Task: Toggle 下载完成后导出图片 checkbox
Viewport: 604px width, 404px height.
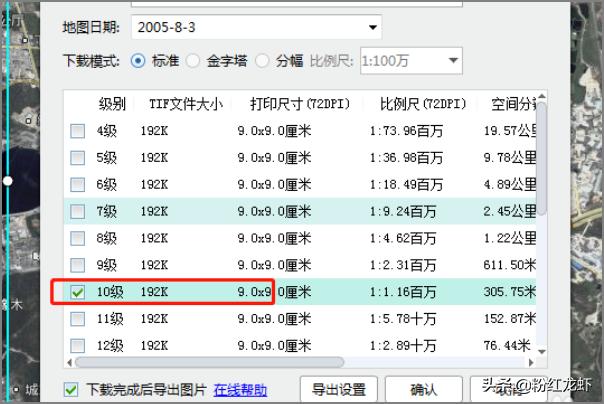Action: tap(71, 389)
